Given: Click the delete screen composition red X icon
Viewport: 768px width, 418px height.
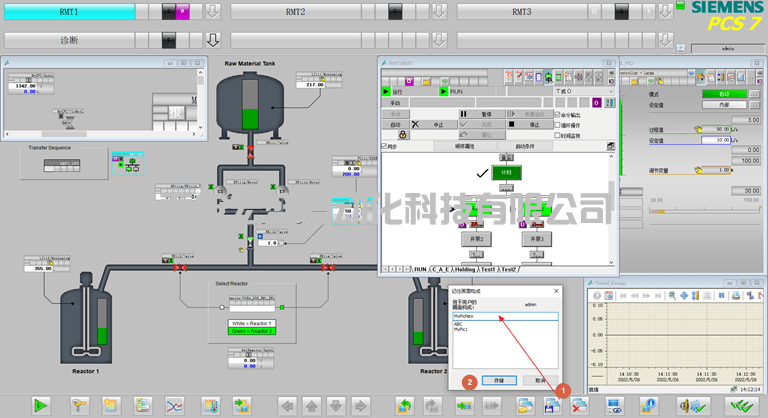Looking at the screenshot, I should click(579, 405).
